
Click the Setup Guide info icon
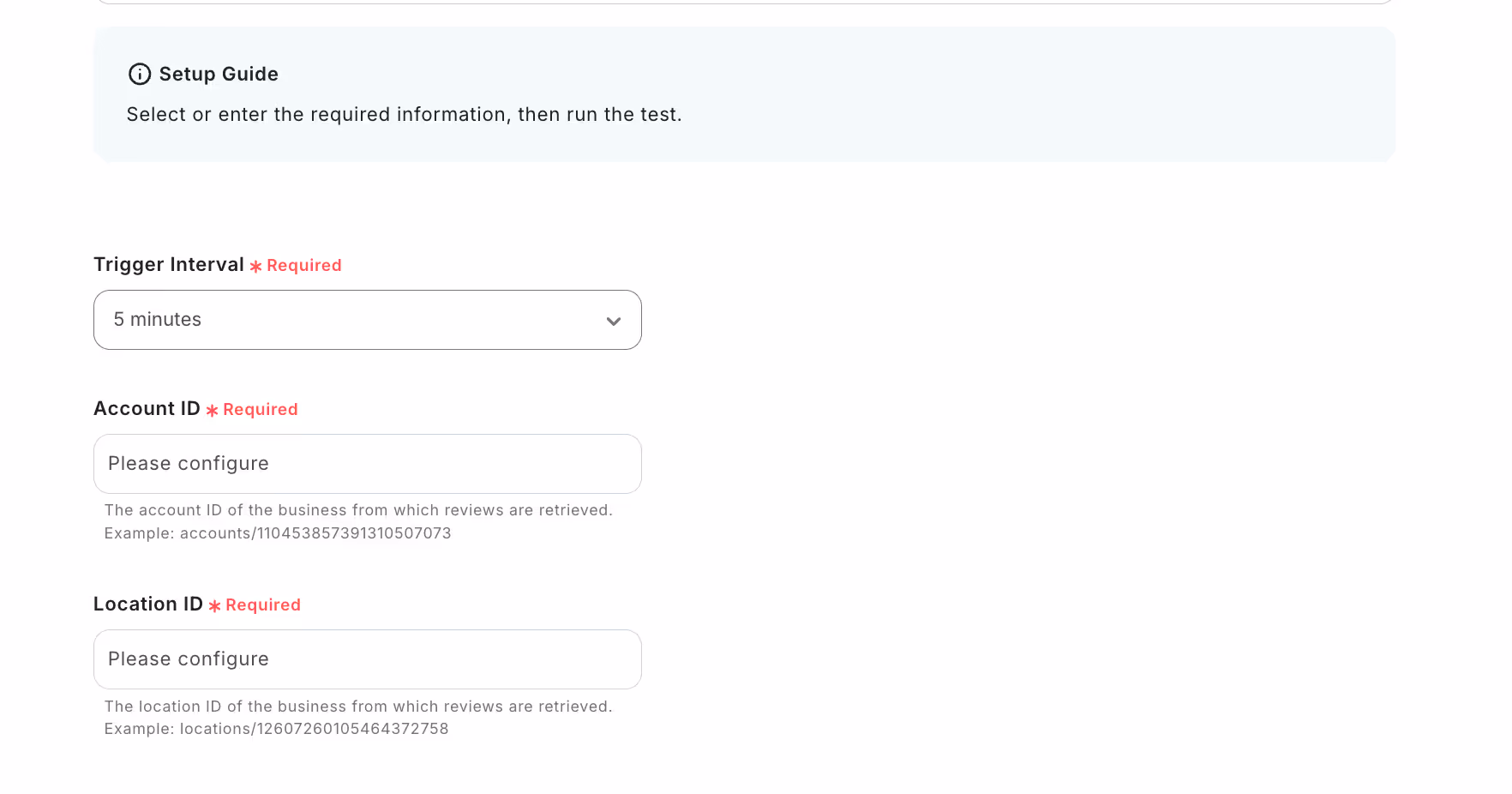pyautogui.click(x=139, y=75)
